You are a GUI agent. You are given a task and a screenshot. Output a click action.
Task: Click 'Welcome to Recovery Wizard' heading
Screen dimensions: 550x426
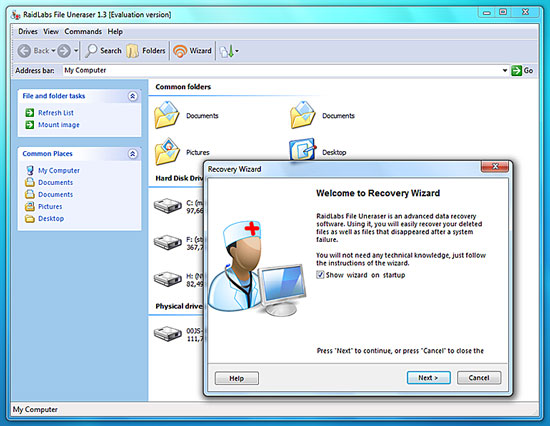(x=378, y=193)
